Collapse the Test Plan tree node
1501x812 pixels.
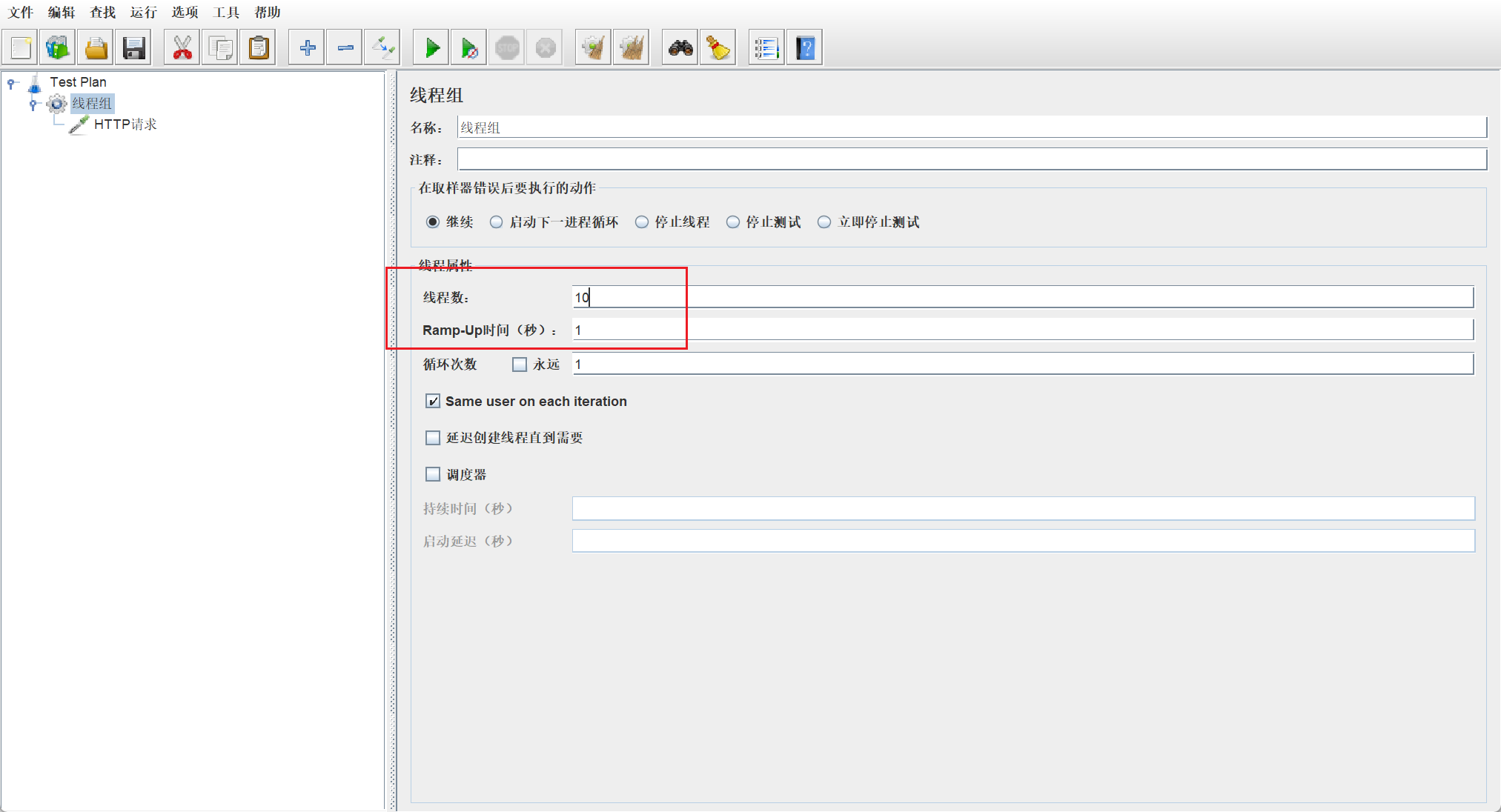click(11, 83)
